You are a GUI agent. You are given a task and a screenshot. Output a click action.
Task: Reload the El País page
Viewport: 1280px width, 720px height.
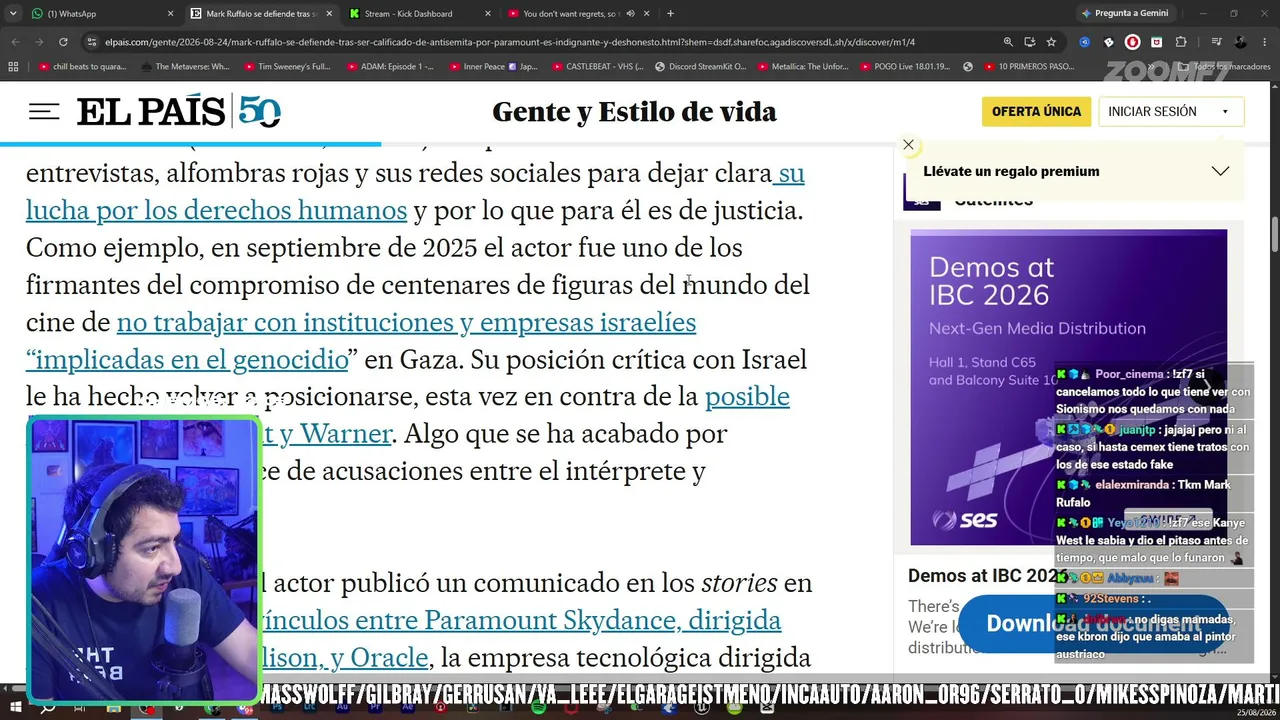[63, 42]
